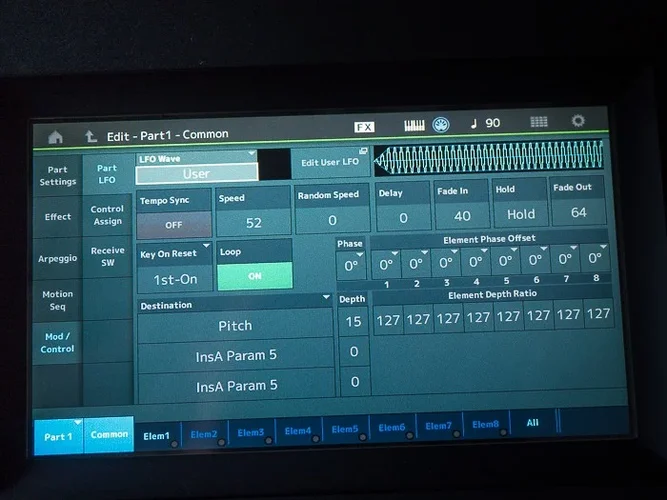Select second InsA Param 5 destination
This screenshot has width=667, height=500.
(237, 386)
